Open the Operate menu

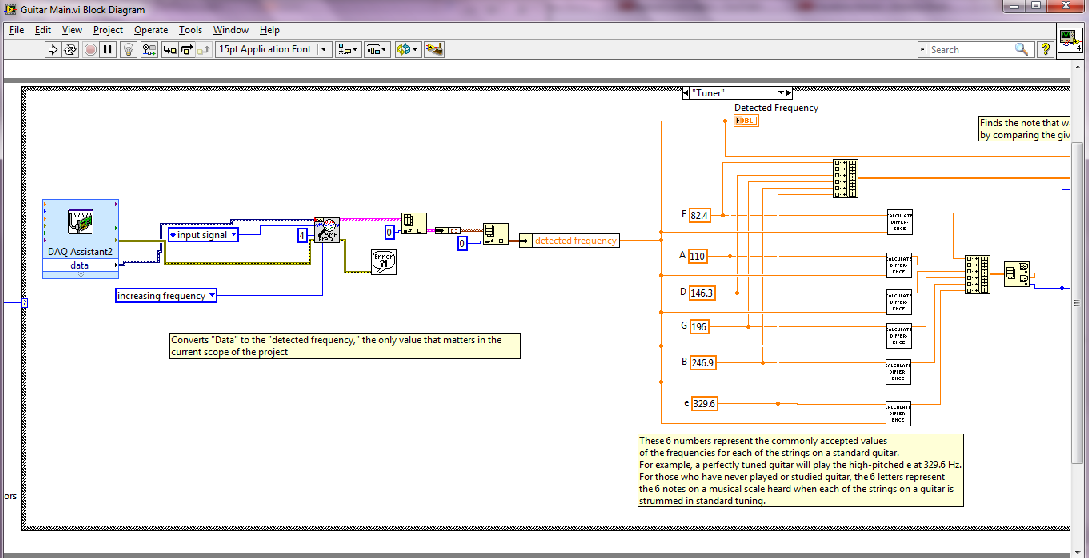click(x=151, y=30)
